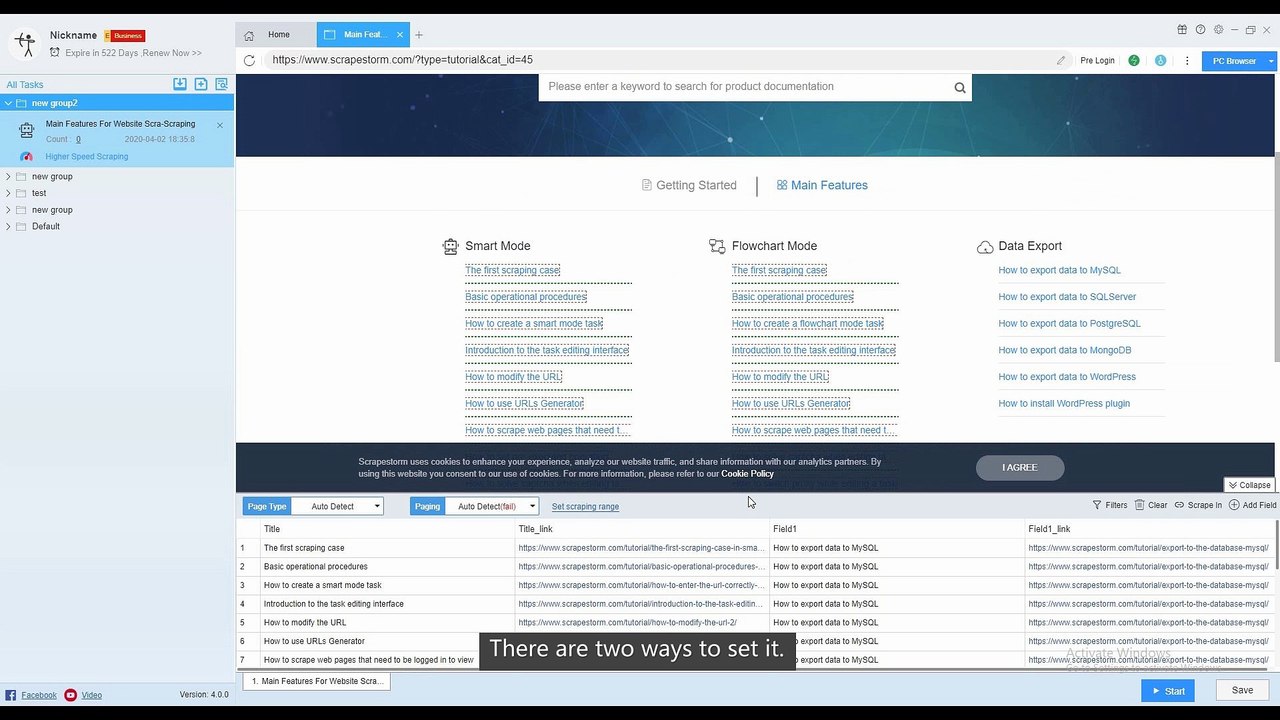The height and width of the screenshot is (720, 1280).
Task: Click the blue key circle icon
Action: pyautogui.click(x=1161, y=60)
